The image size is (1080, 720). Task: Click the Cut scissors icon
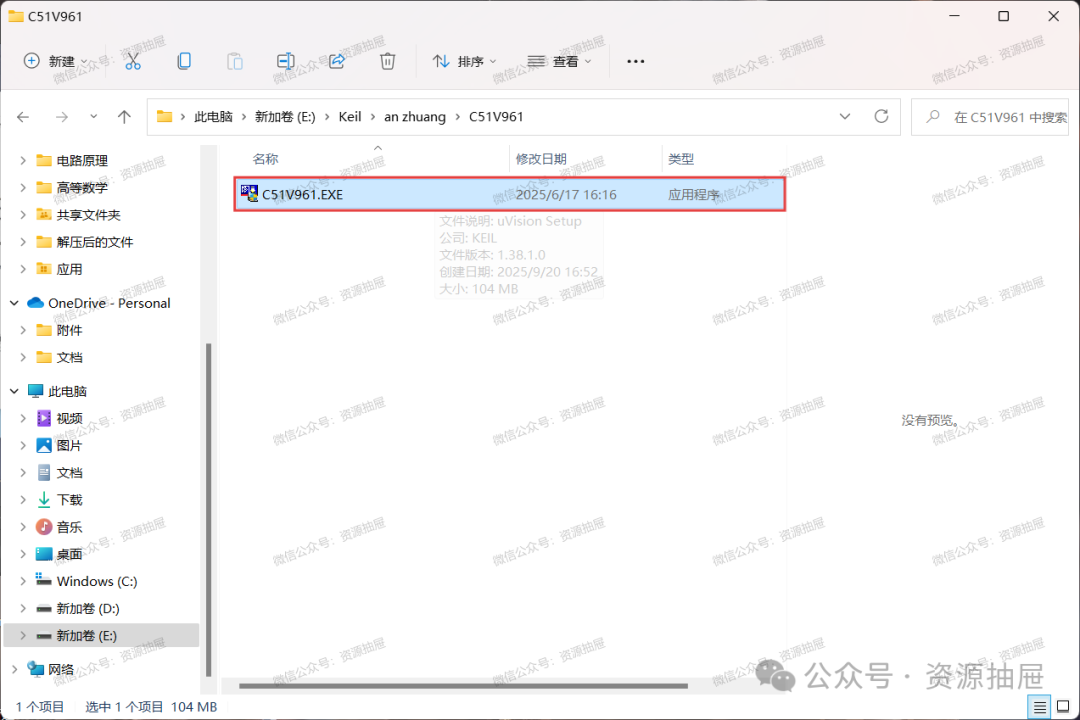tap(133, 61)
